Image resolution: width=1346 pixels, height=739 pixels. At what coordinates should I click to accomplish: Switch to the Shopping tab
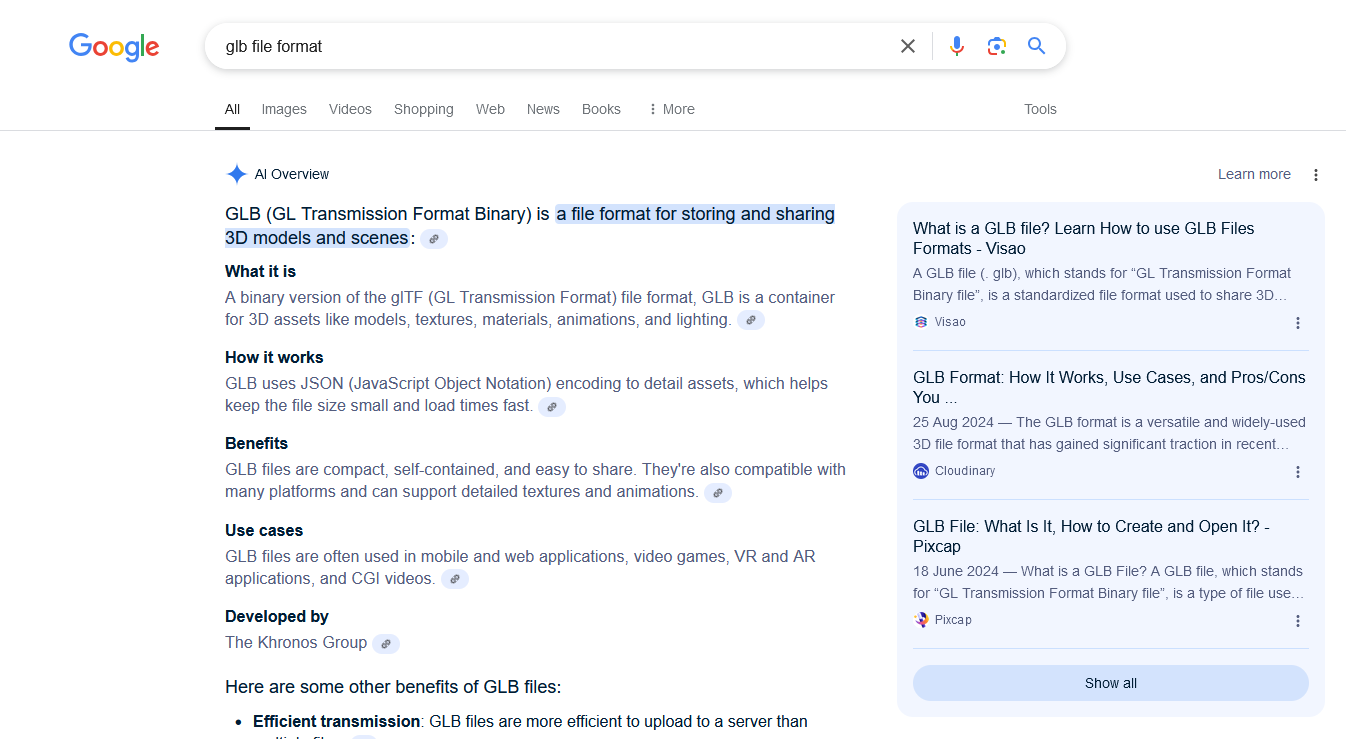(424, 109)
